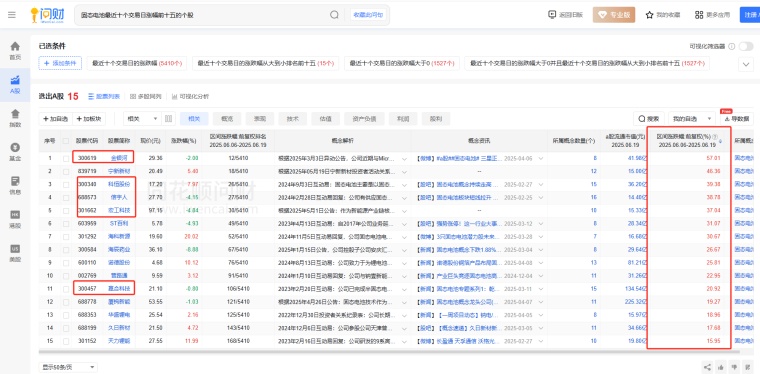Expand concept analysis for row 1
760x374 pixels.
(x=405, y=158)
